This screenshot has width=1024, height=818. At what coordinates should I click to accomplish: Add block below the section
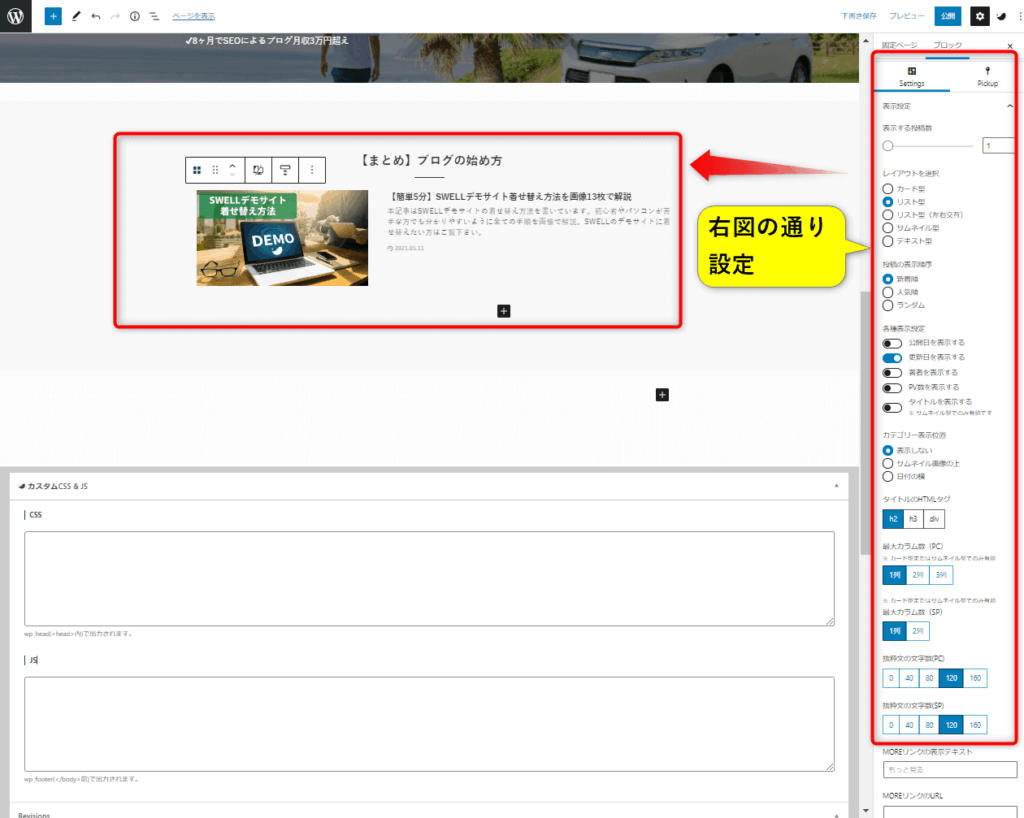pyautogui.click(x=662, y=395)
